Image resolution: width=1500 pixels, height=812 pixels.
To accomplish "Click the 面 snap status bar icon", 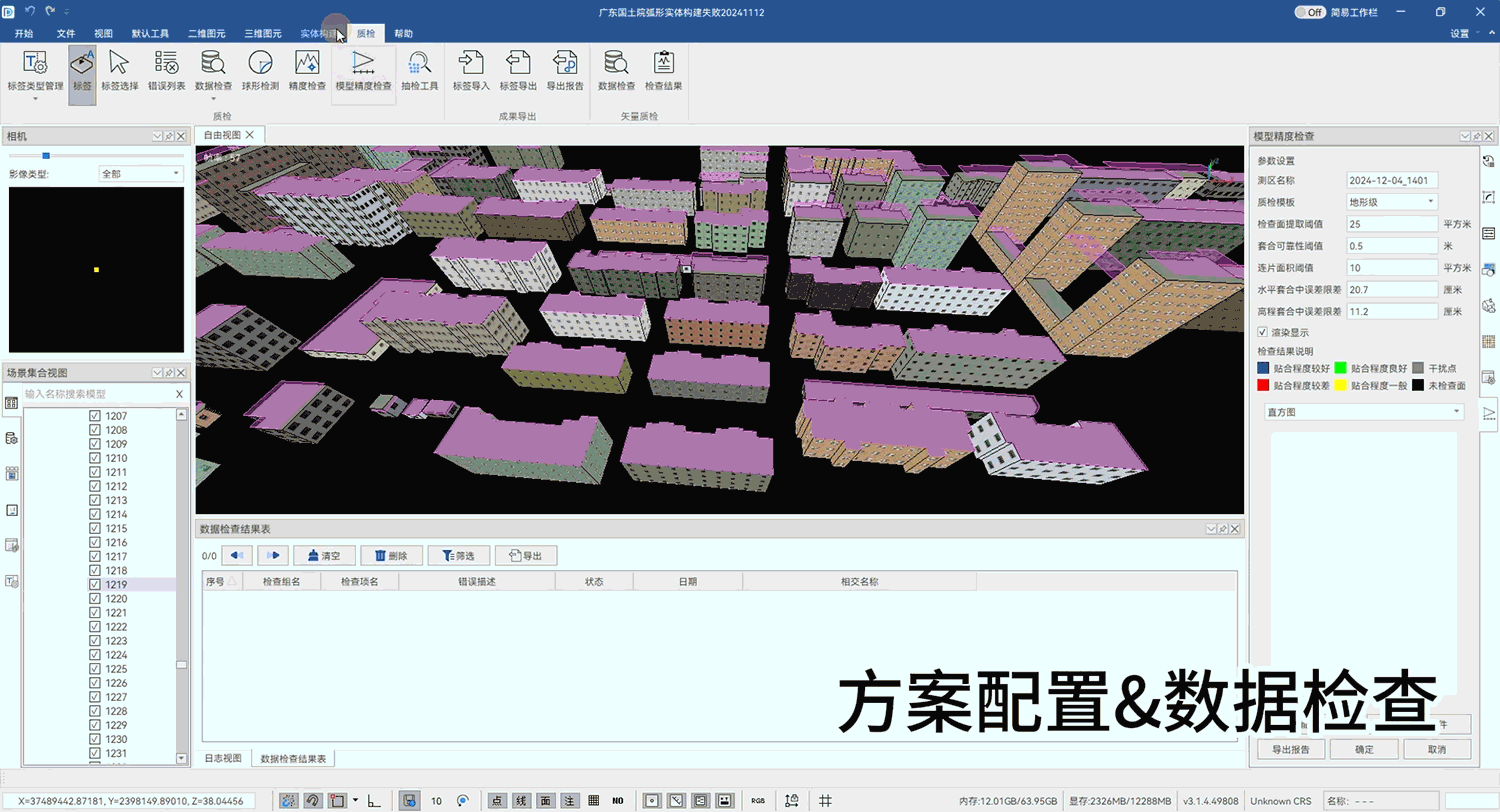I will (x=545, y=801).
